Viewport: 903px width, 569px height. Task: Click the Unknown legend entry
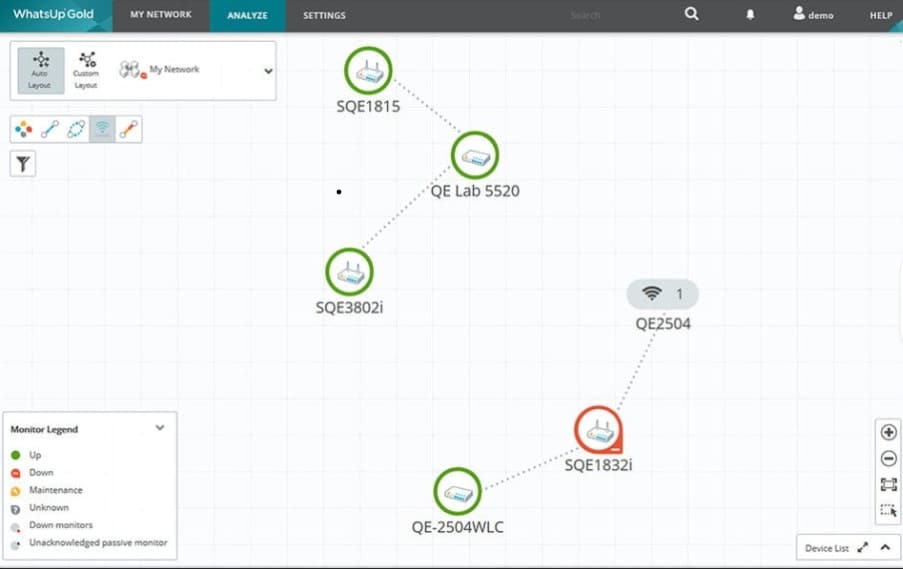click(x=40, y=507)
